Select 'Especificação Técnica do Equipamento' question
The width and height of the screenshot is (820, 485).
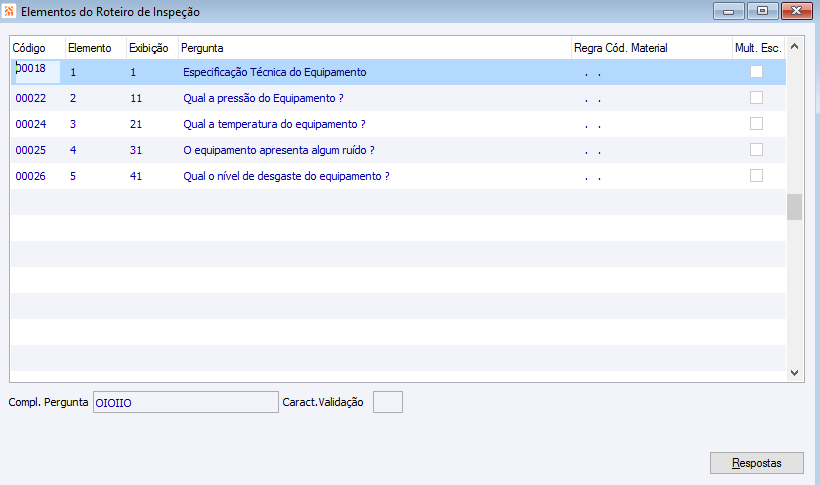tap(275, 72)
